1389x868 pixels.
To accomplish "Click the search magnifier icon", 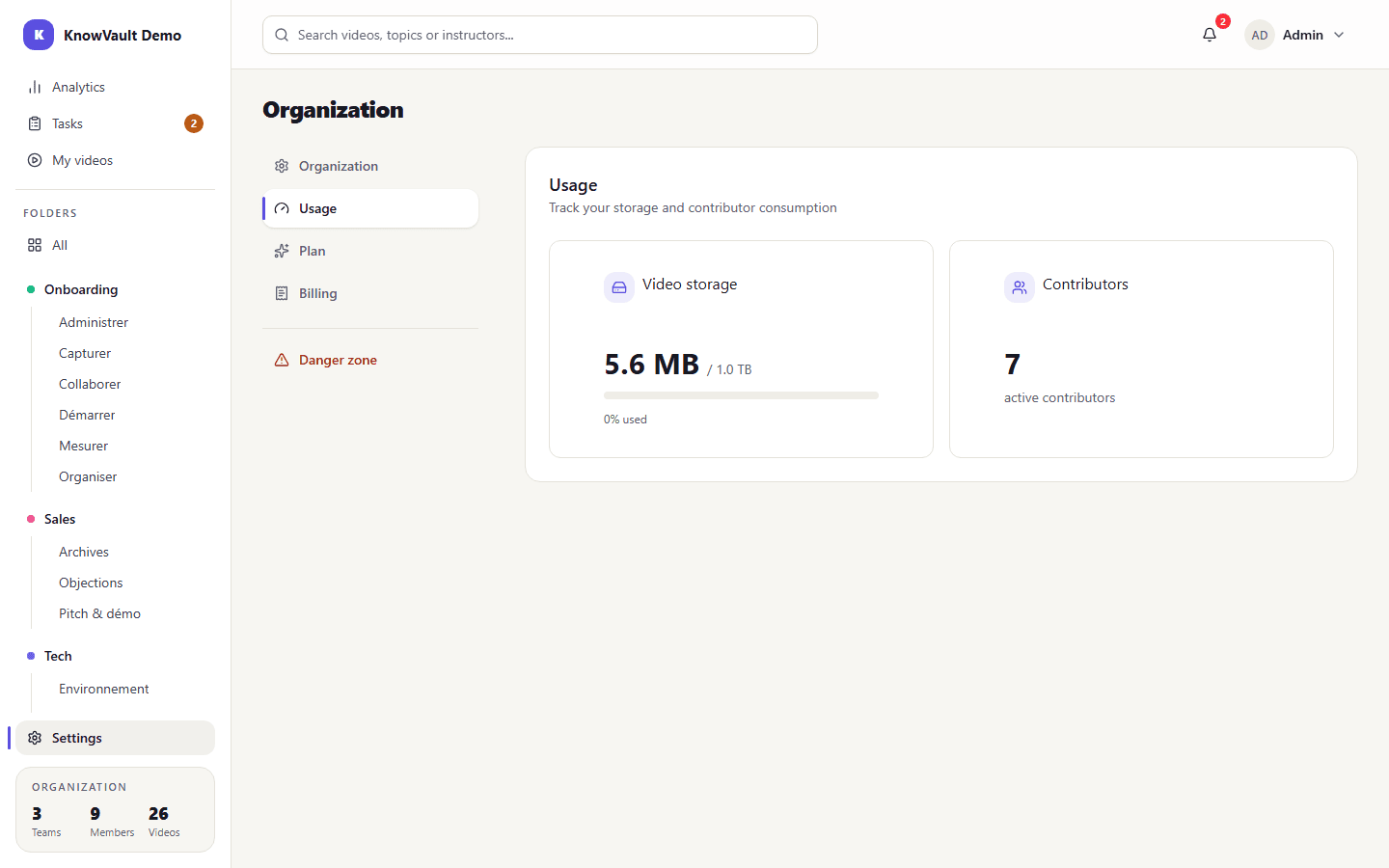I will pyautogui.click(x=282, y=35).
